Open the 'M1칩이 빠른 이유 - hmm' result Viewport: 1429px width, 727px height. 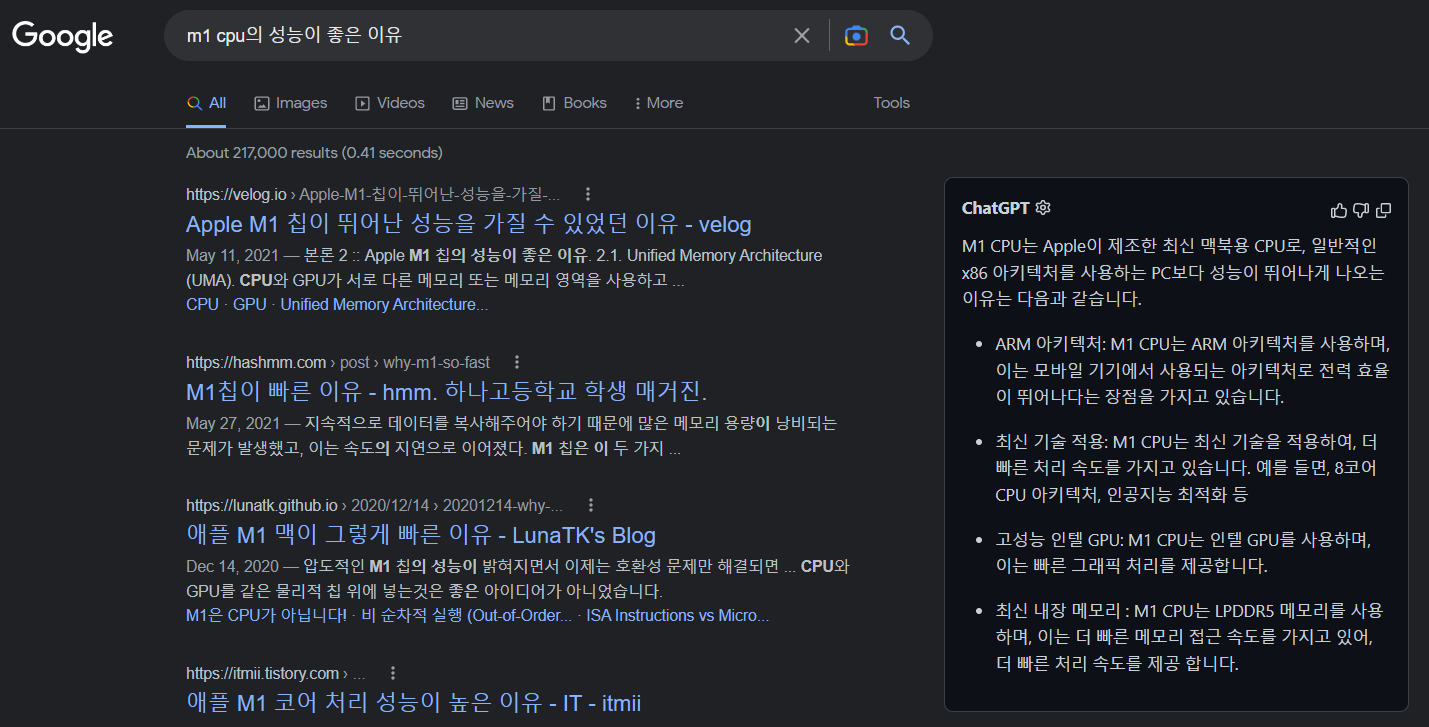click(447, 390)
